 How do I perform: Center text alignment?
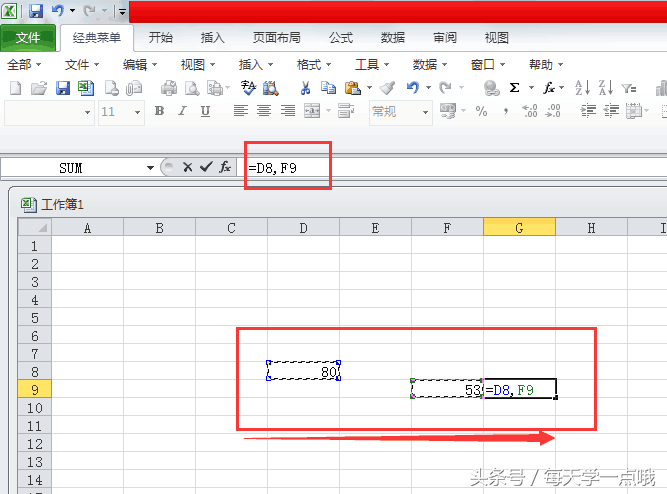coord(264,111)
